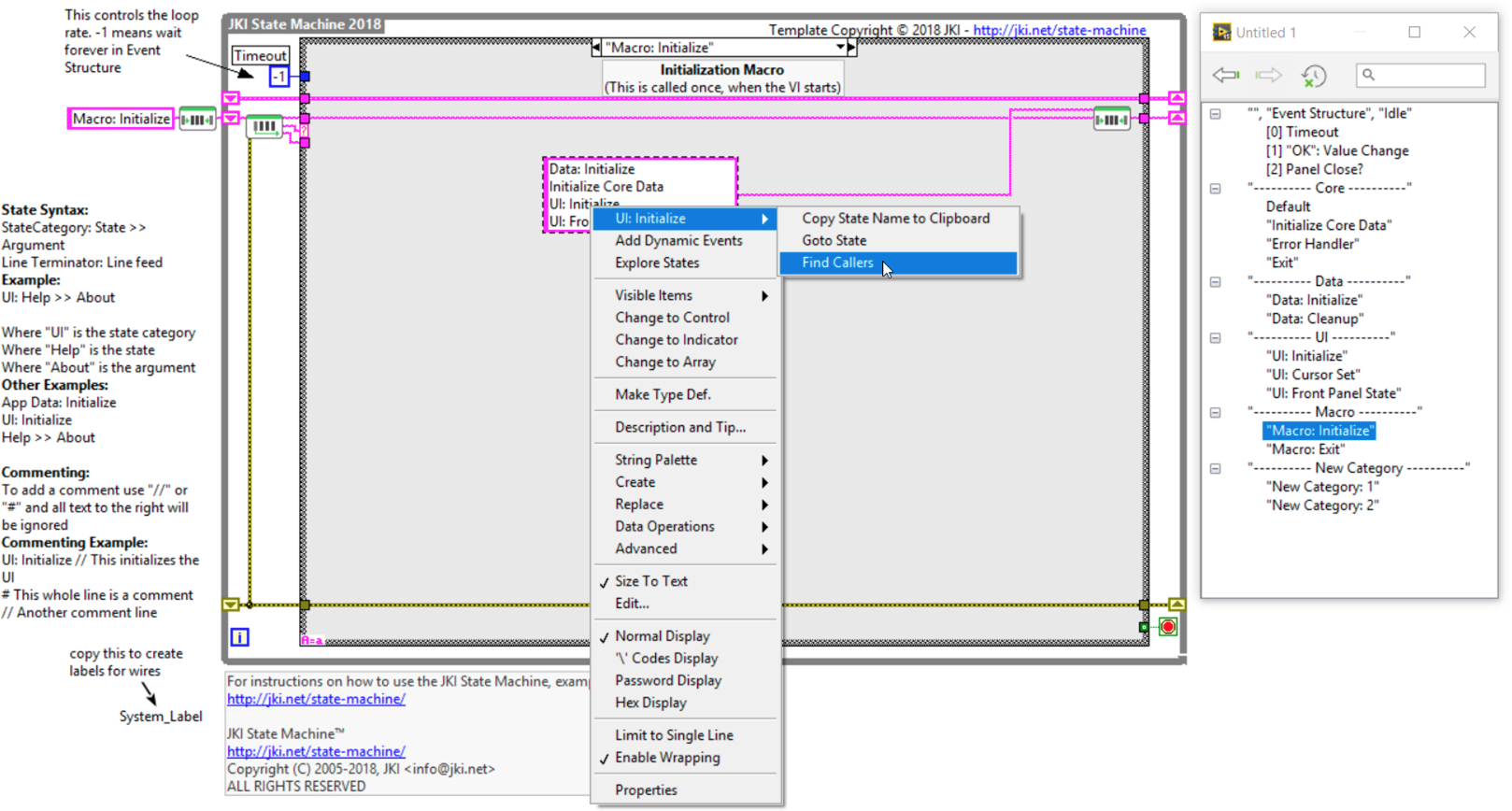The image size is (1512, 811).
Task: Collapse the New Category tree node
Action: (1215, 469)
